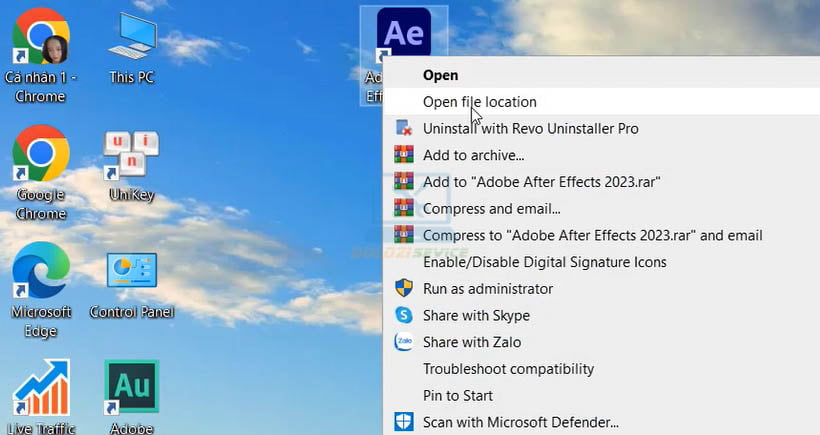Choose Troubleshoot compatibility
This screenshot has width=820, height=435.
(x=601, y=368)
